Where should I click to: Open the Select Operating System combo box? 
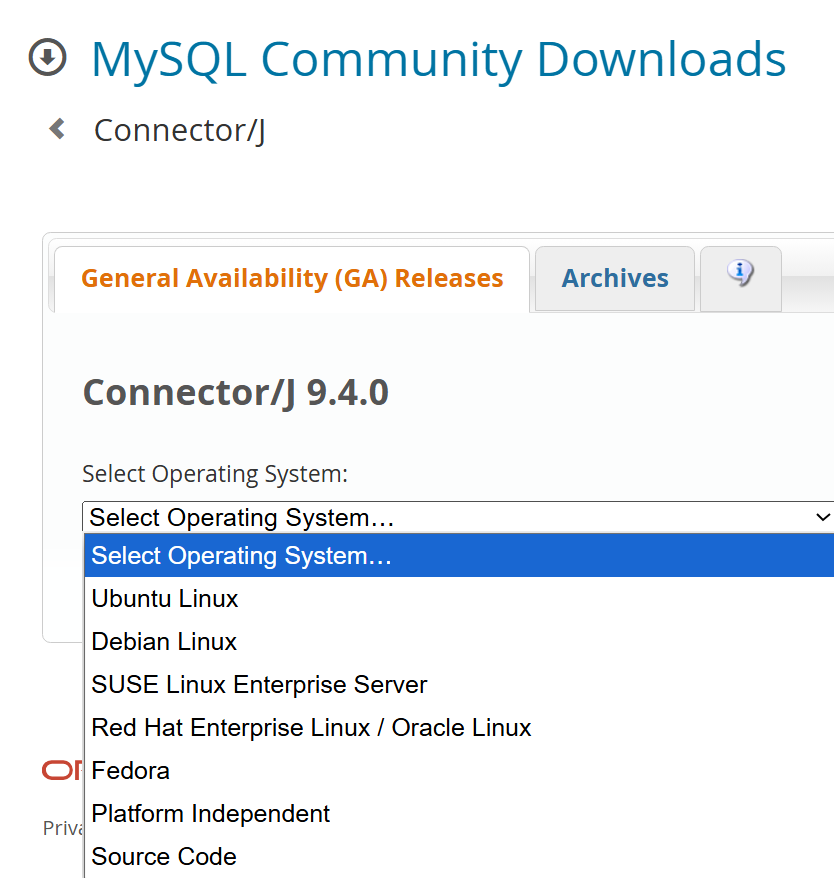point(400,517)
